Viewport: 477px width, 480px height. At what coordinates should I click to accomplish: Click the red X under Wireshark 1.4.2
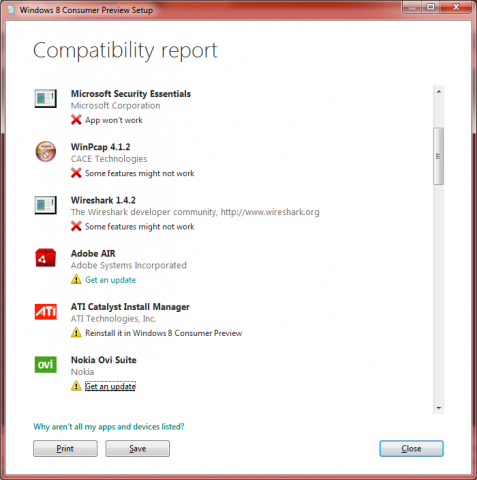[x=76, y=226]
